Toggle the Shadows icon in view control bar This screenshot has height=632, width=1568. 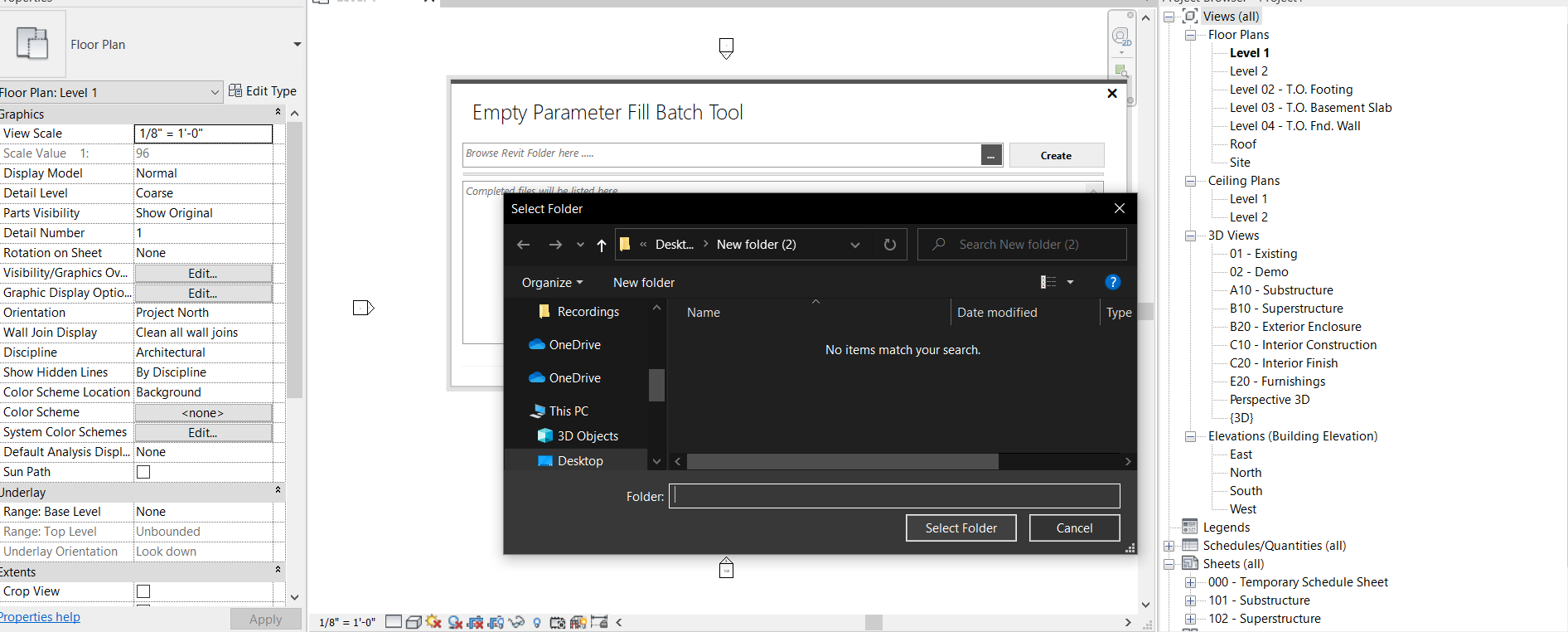coord(454,621)
